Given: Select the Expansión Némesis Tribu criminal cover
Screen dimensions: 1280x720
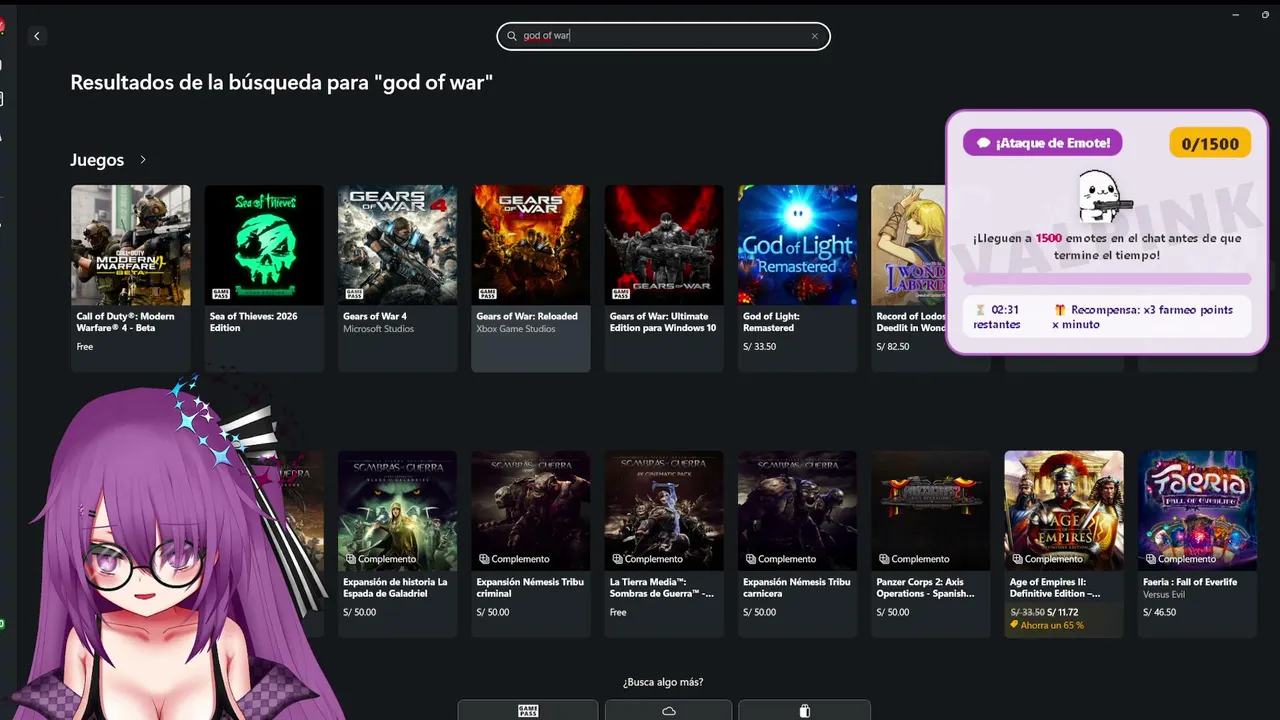Looking at the screenshot, I should 530,510.
